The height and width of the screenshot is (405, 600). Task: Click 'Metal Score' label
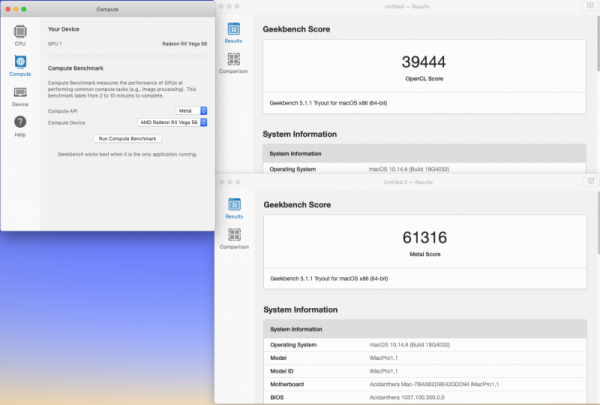pyautogui.click(x=425, y=254)
